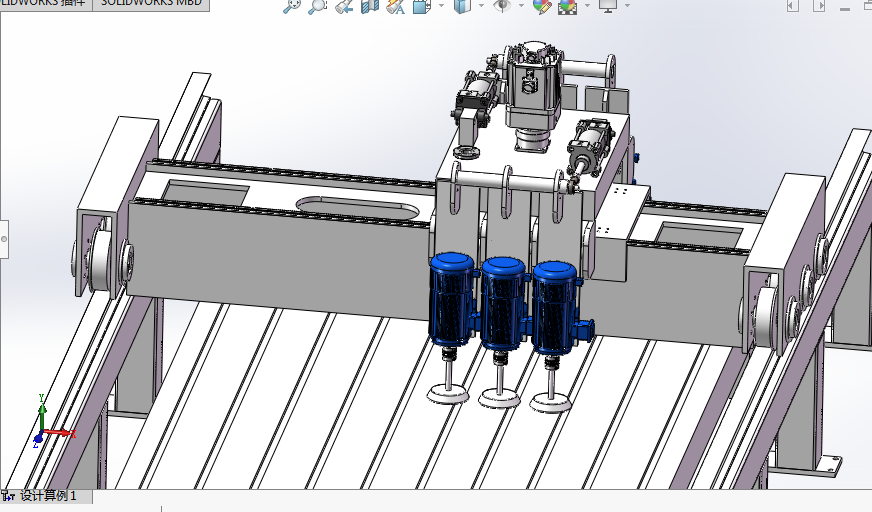Expand the View Orientation dropdown arrow

(442, 6)
